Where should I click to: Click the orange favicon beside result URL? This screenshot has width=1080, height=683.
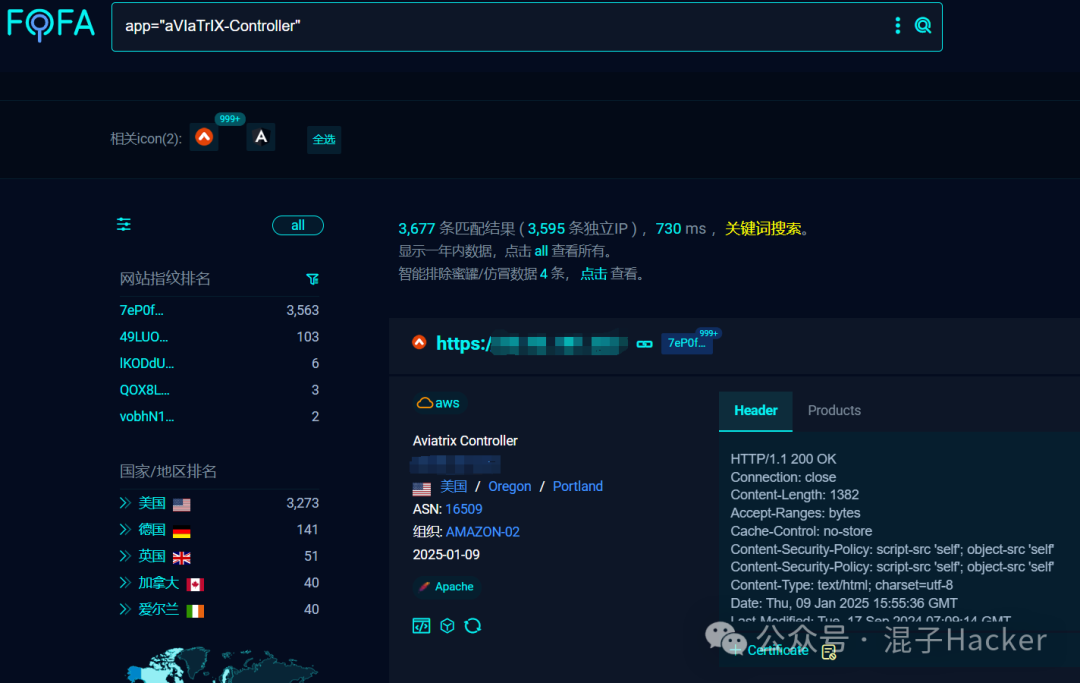(x=419, y=342)
